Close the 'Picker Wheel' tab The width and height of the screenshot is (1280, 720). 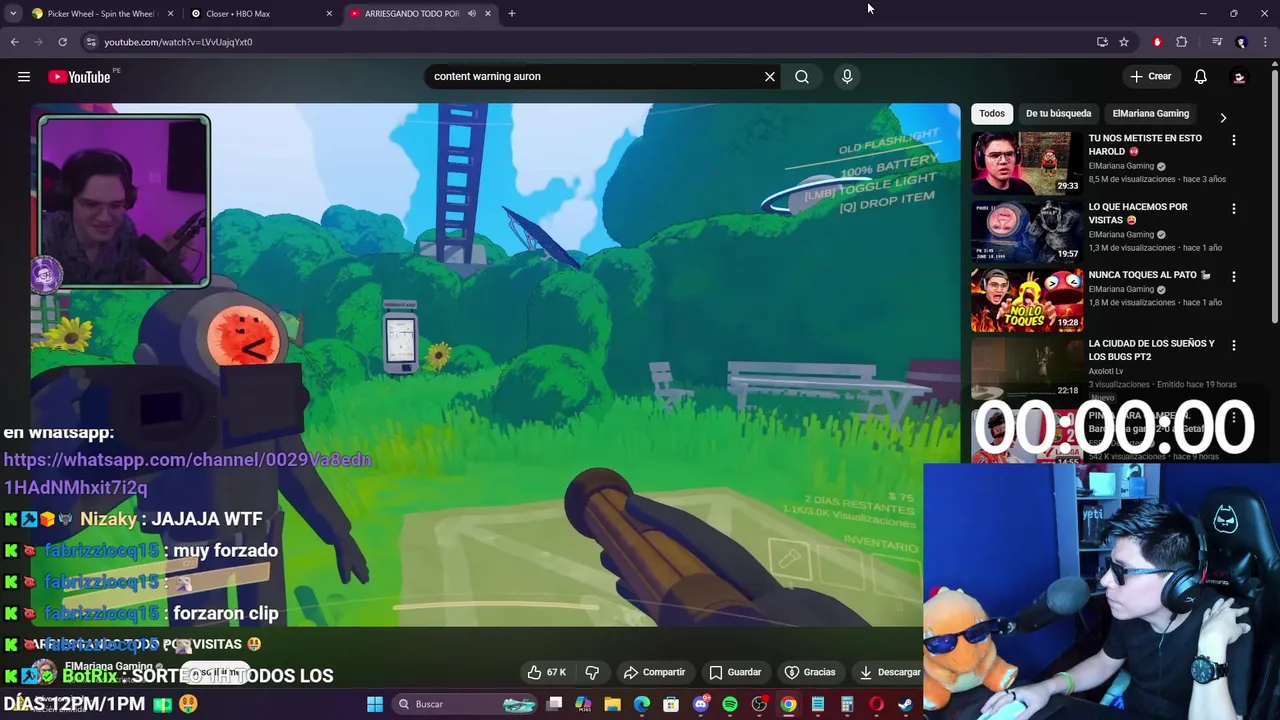(170, 13)
